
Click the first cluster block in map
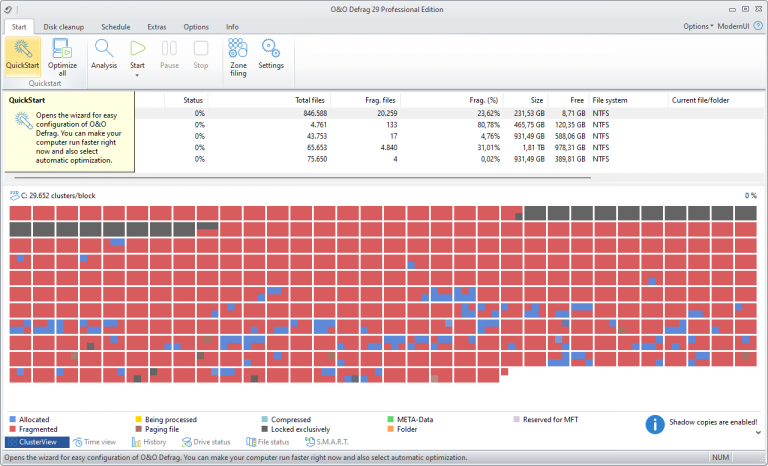coord(21,213)
